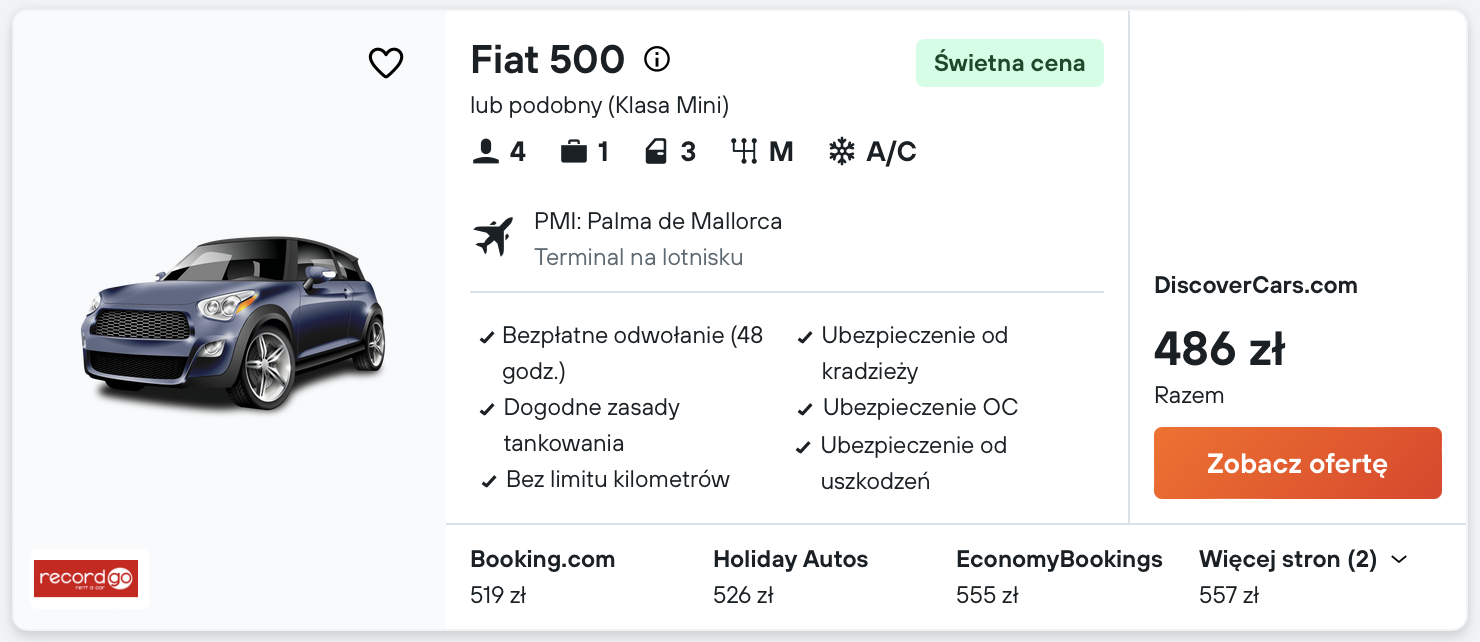Click the DiscoverCars.com provider name
This screenshot has width=1480, height=642.
coord(1255,285)
